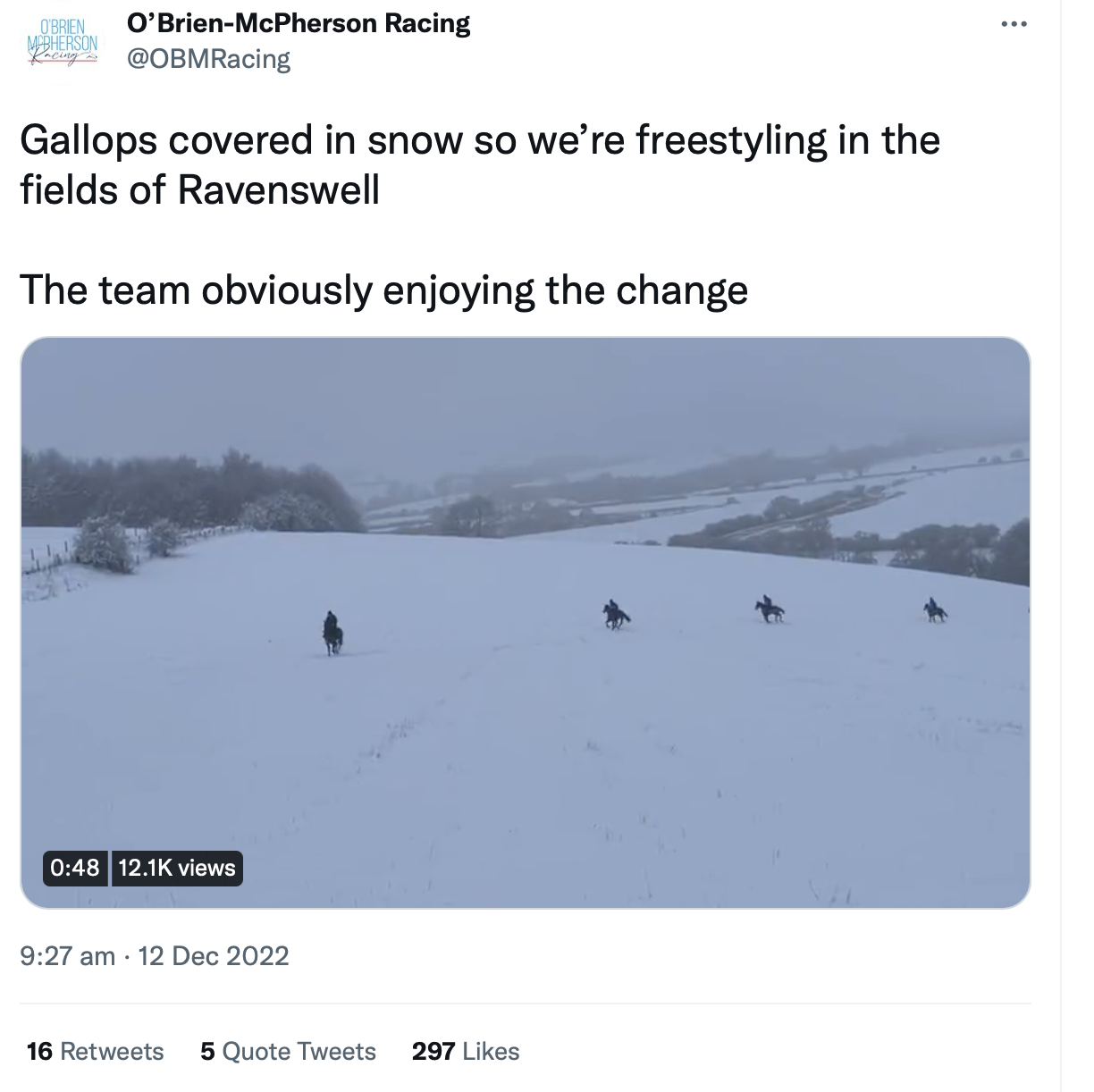The image size is (1094, 1092).
Task: Click the 12.1K views badge
Action: (x=177, y=868)
